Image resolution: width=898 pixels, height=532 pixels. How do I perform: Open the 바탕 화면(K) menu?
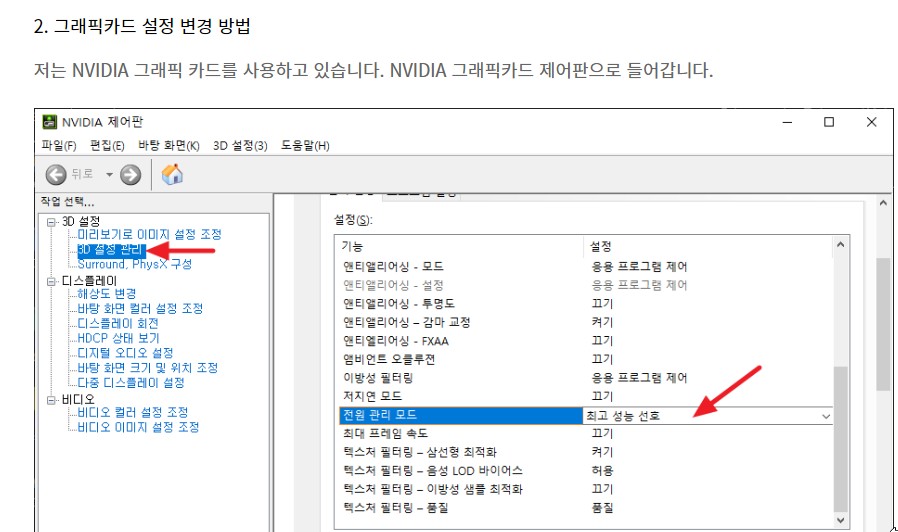tap(168, 145)
